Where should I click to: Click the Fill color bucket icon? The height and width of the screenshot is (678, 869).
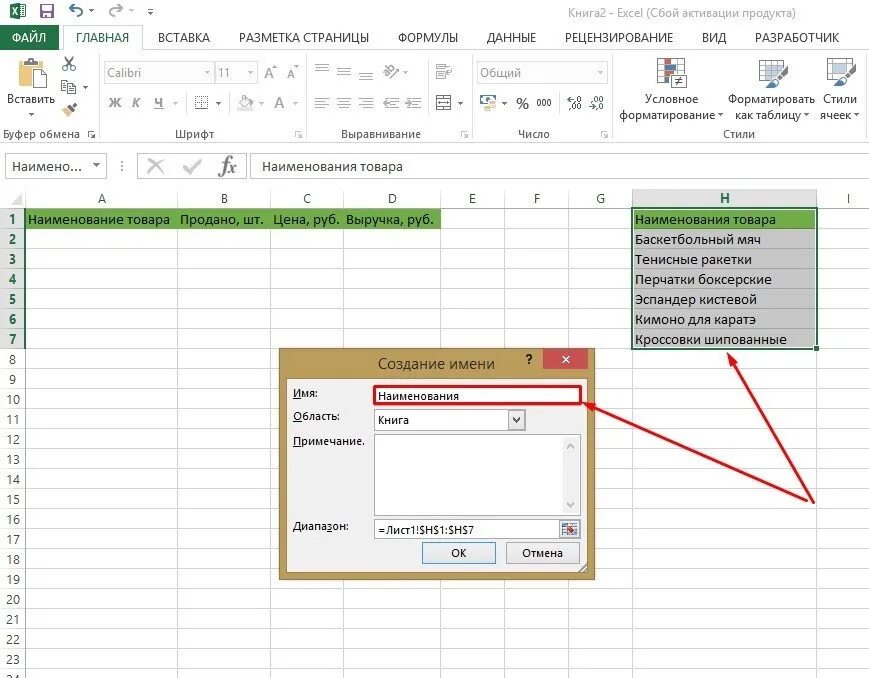(245, 103)
